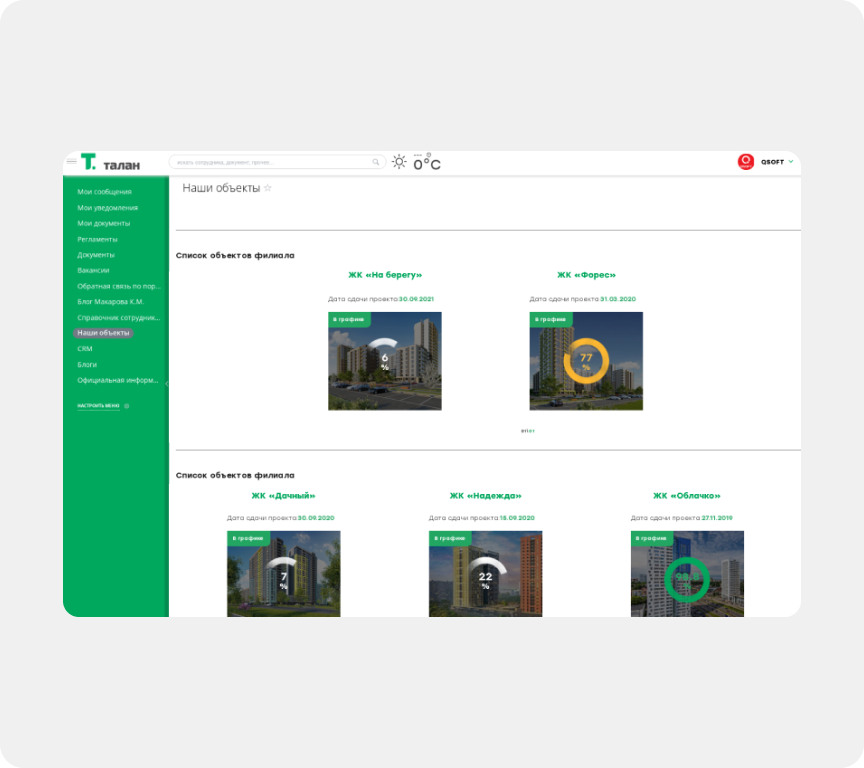
Task: Open Мои сообщения in the sidebar
Action: click(x=104, y=192)
